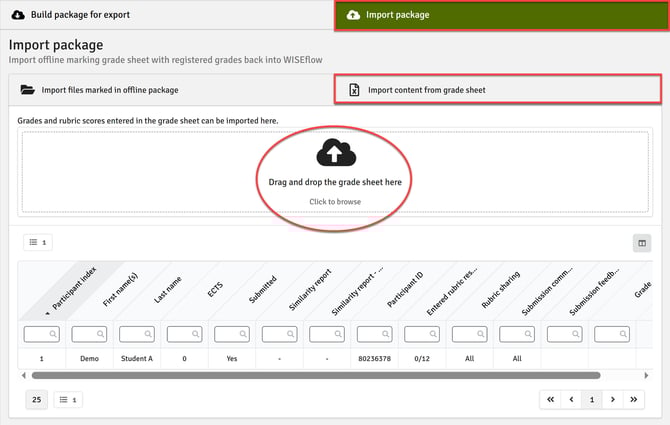Click the list counter button beside page size
Viewport: 670px width, 425px height.
coord(67,400)
